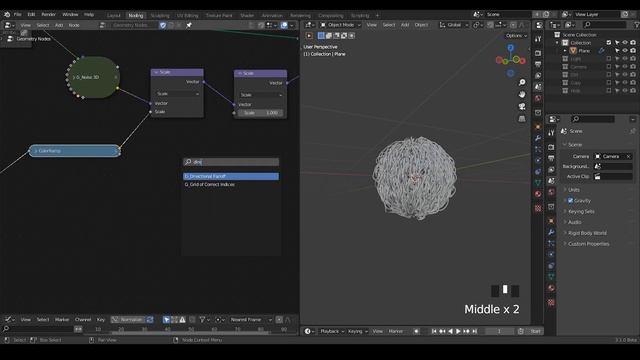This screenshot has height=360, width=640.
Task: Click the Plane object mesh icon in outliner
Action: (x=573, y=51)
